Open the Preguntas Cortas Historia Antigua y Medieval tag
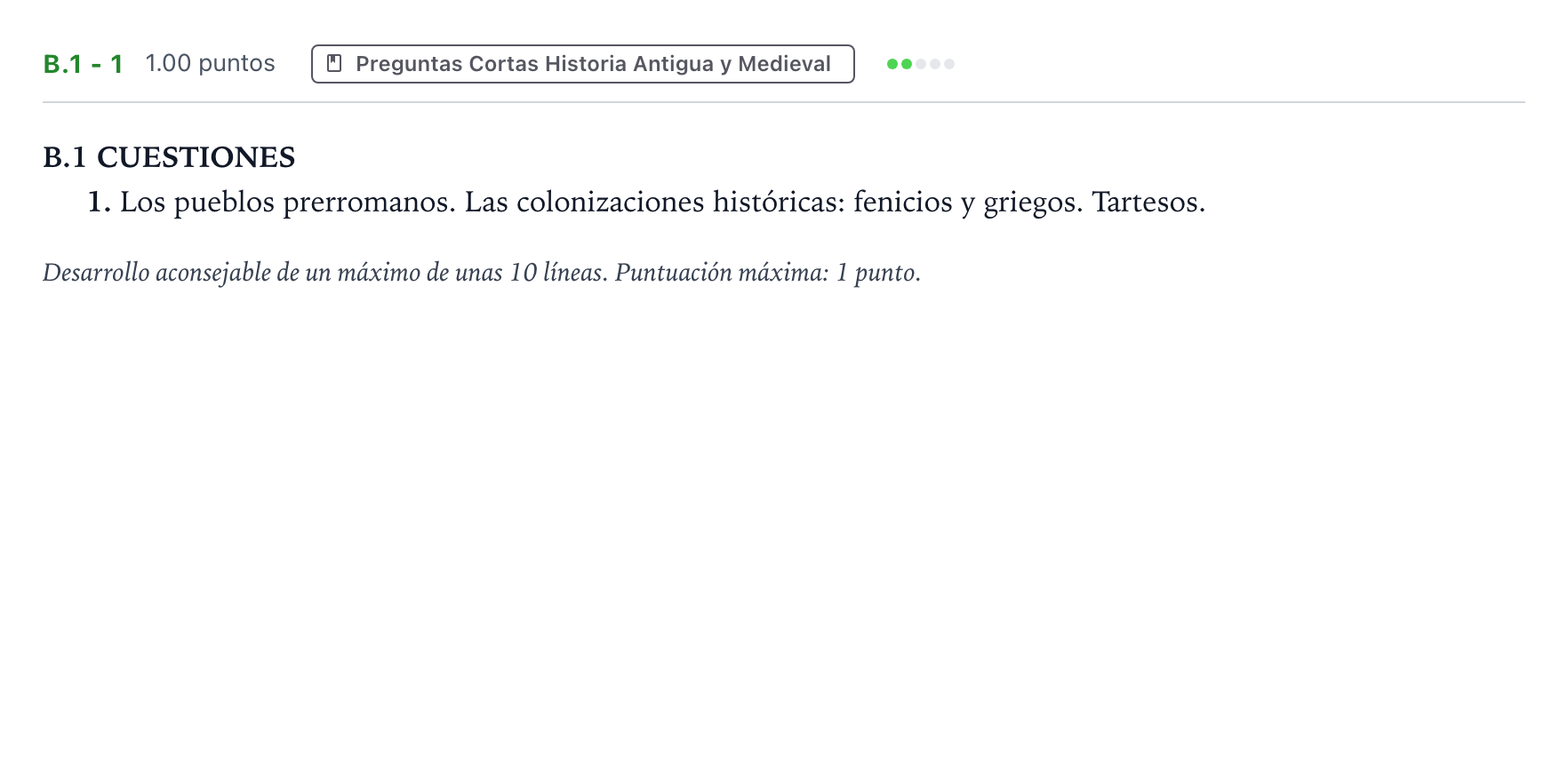Image resolution: width=1568 pixels, height=780 pixels. (582, 64)
